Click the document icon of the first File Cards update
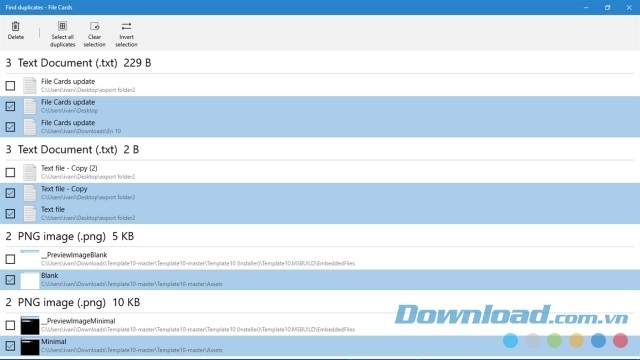 click(x=30, y=86)
